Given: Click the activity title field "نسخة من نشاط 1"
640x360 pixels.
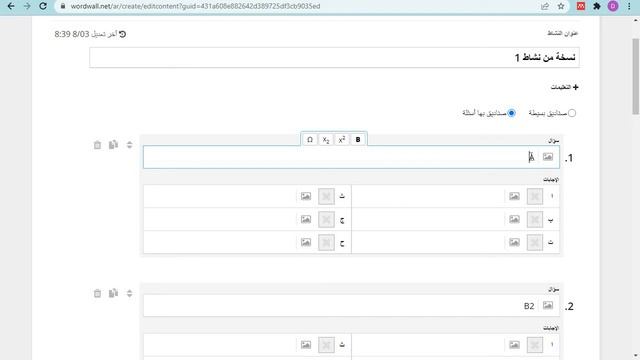Looking at the screenshot, I should tap(334, 58).
